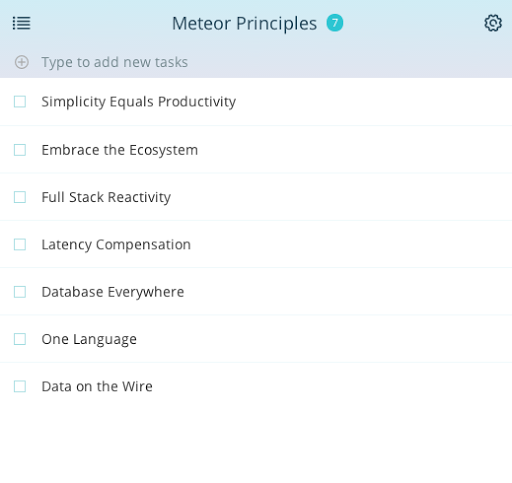Viewport: 512px width, 483px height.
Task: Open the lists menu hamburger icon
Action: [x=22, y=23]
